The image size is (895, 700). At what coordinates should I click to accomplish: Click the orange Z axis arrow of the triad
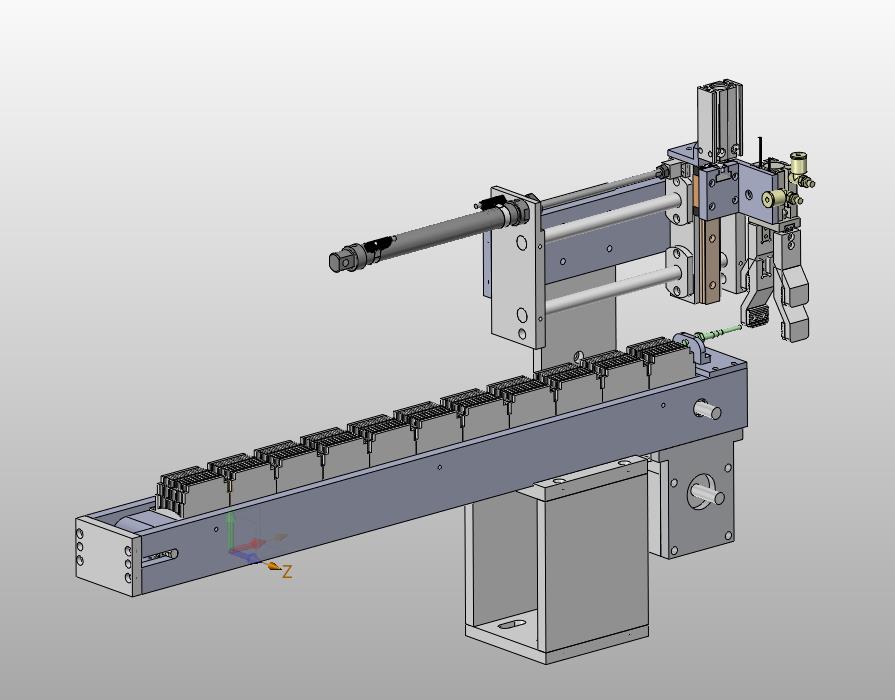click(275, 566)
